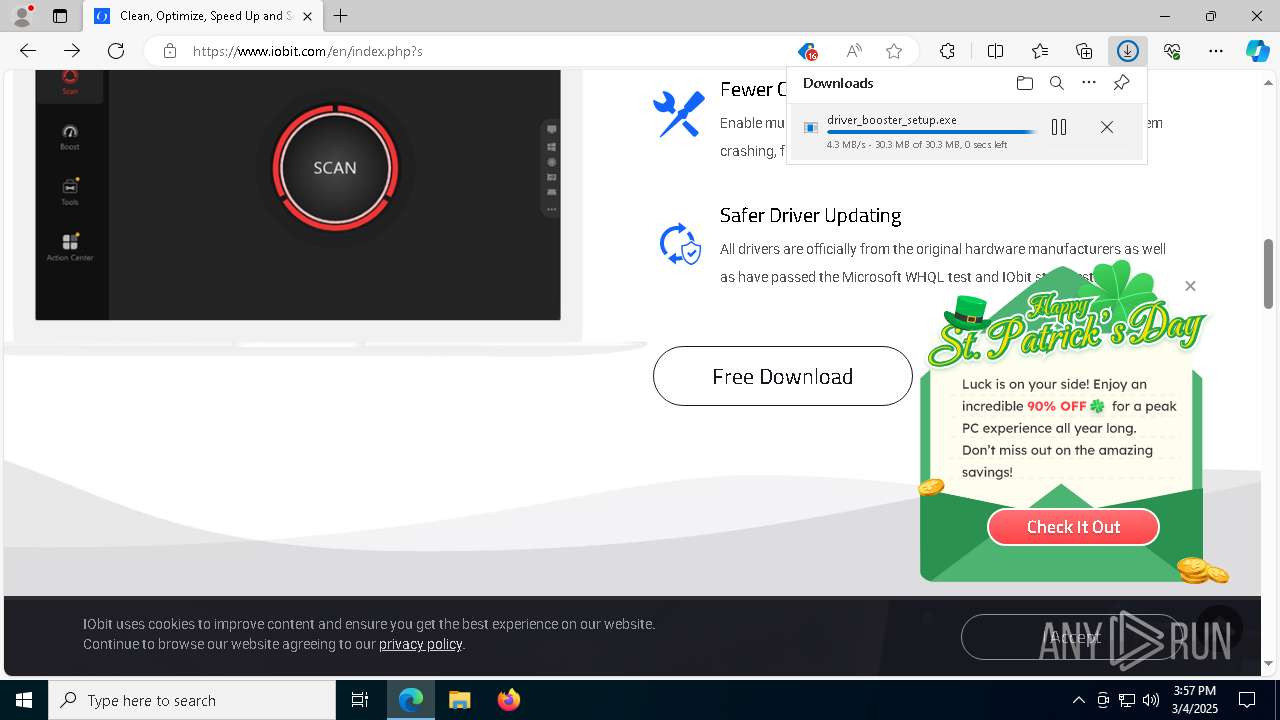Cancel the driver_booster_setup.exe download
1280x720 pixels.
pyautogui.click(x=1106, y=127)
